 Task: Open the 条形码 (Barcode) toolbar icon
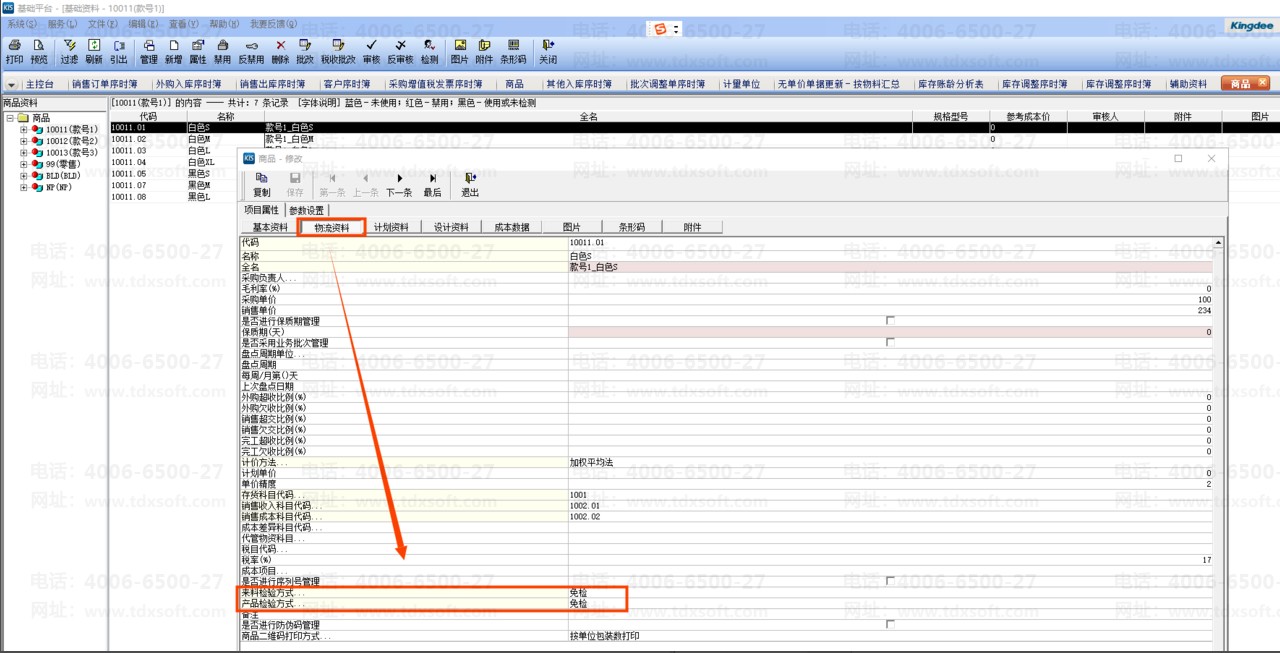[513, 50]
